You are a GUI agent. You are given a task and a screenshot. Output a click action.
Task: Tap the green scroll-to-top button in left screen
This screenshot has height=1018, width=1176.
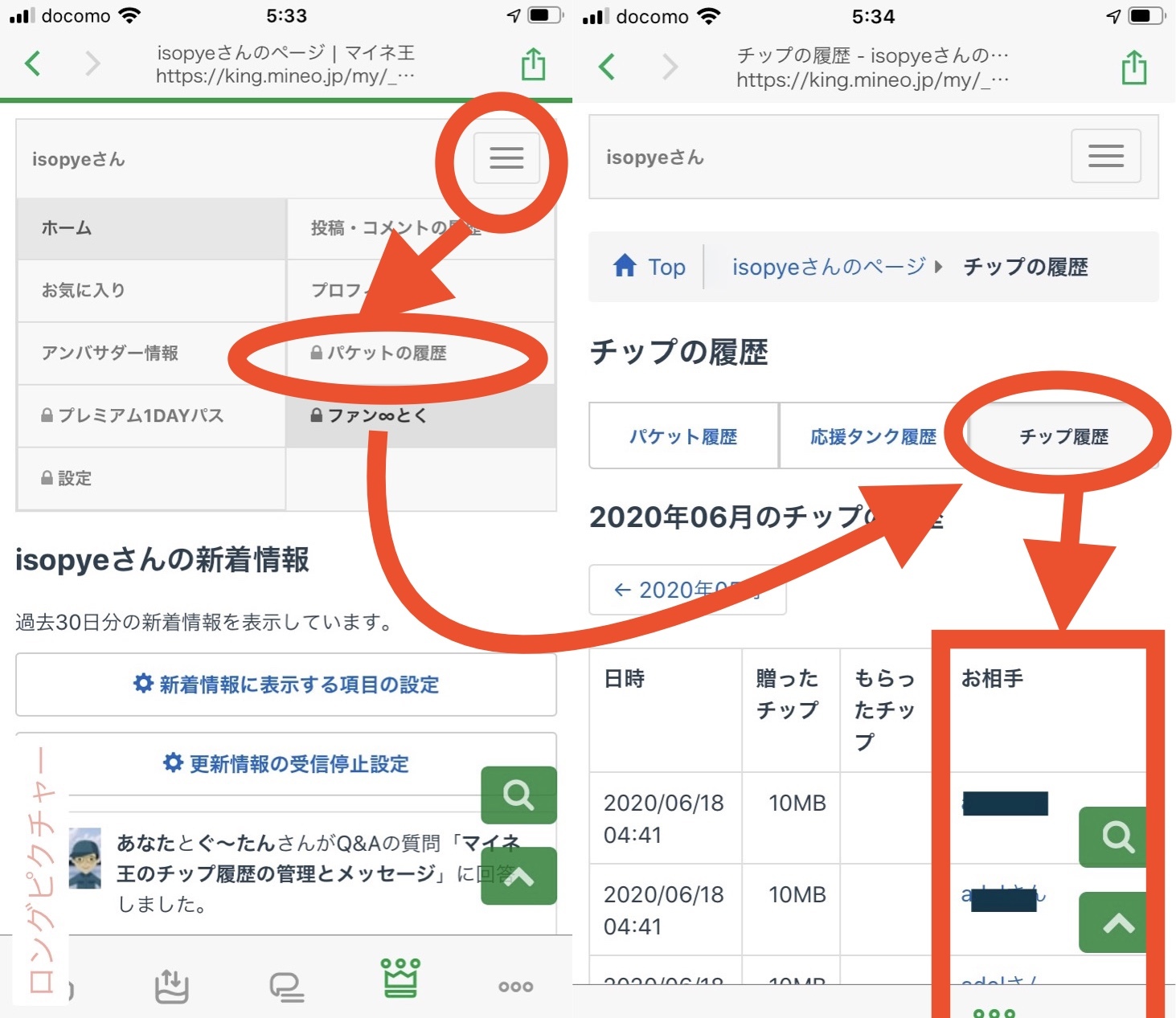[x=518, y=876]
